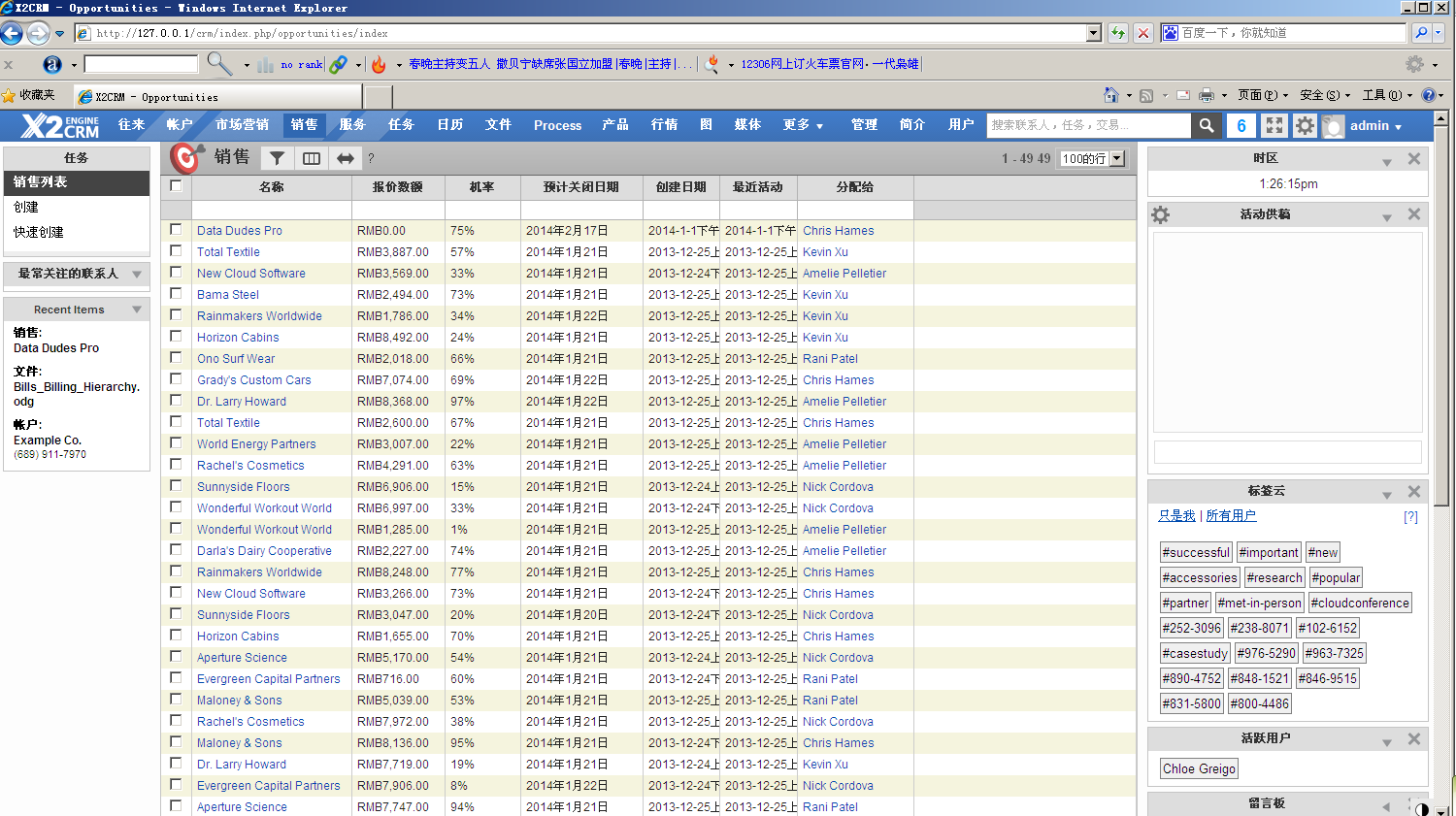The width and height of the screenshot is (1456, 816).
Task: Click the browser refresh icon
Action: (x=1118, y=33)
